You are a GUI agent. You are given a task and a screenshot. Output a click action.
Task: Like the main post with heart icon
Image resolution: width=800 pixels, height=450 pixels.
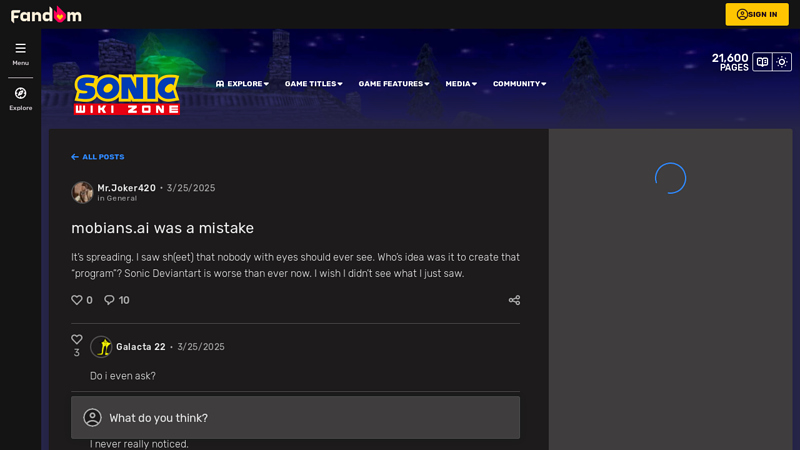[77, 300]
